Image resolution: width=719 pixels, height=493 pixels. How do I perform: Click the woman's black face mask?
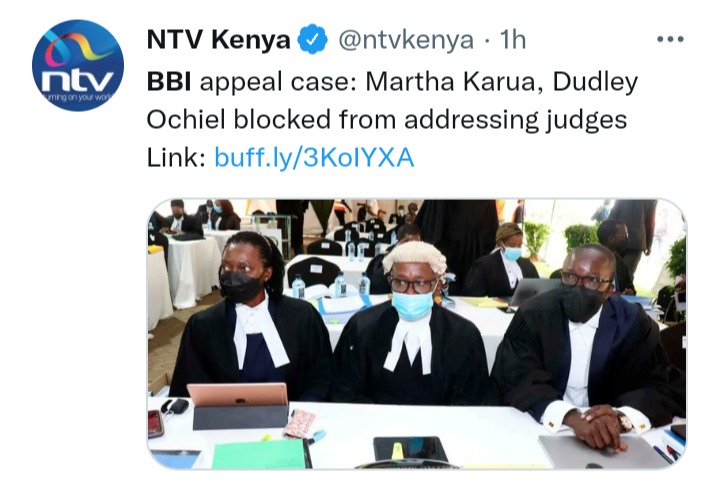click(x=241, y=286)
